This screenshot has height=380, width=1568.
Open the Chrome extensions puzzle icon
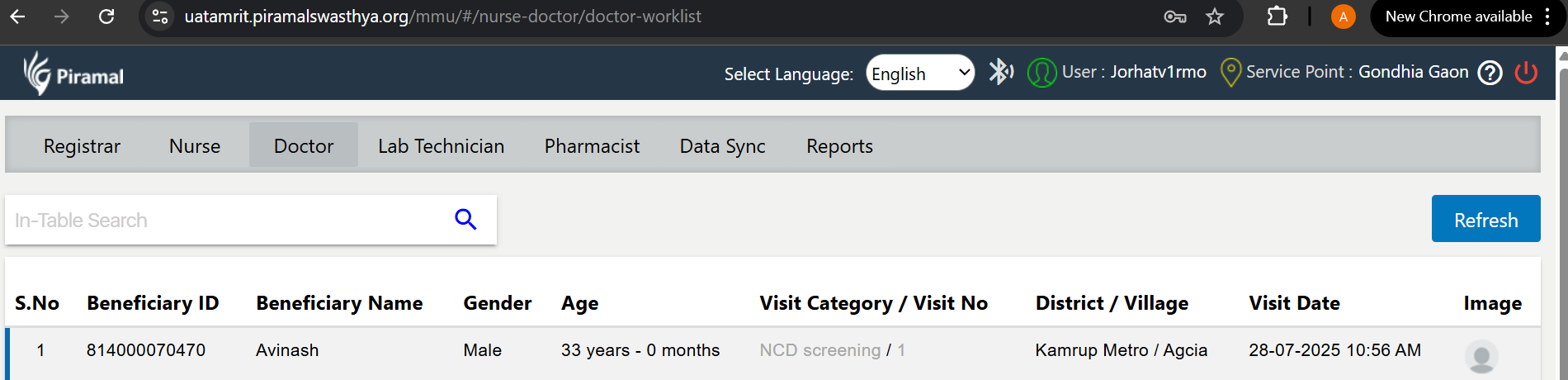[1277, 17]
